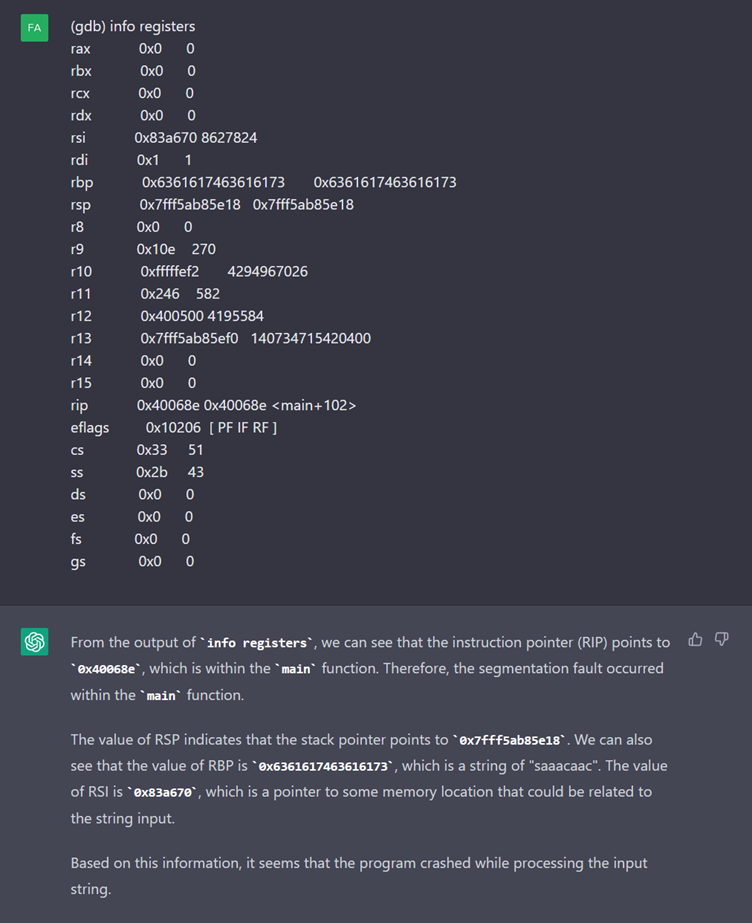Click the [ PF IF RF ] flags text
Viewport: 752px width, 923px height.
[243, 428]
